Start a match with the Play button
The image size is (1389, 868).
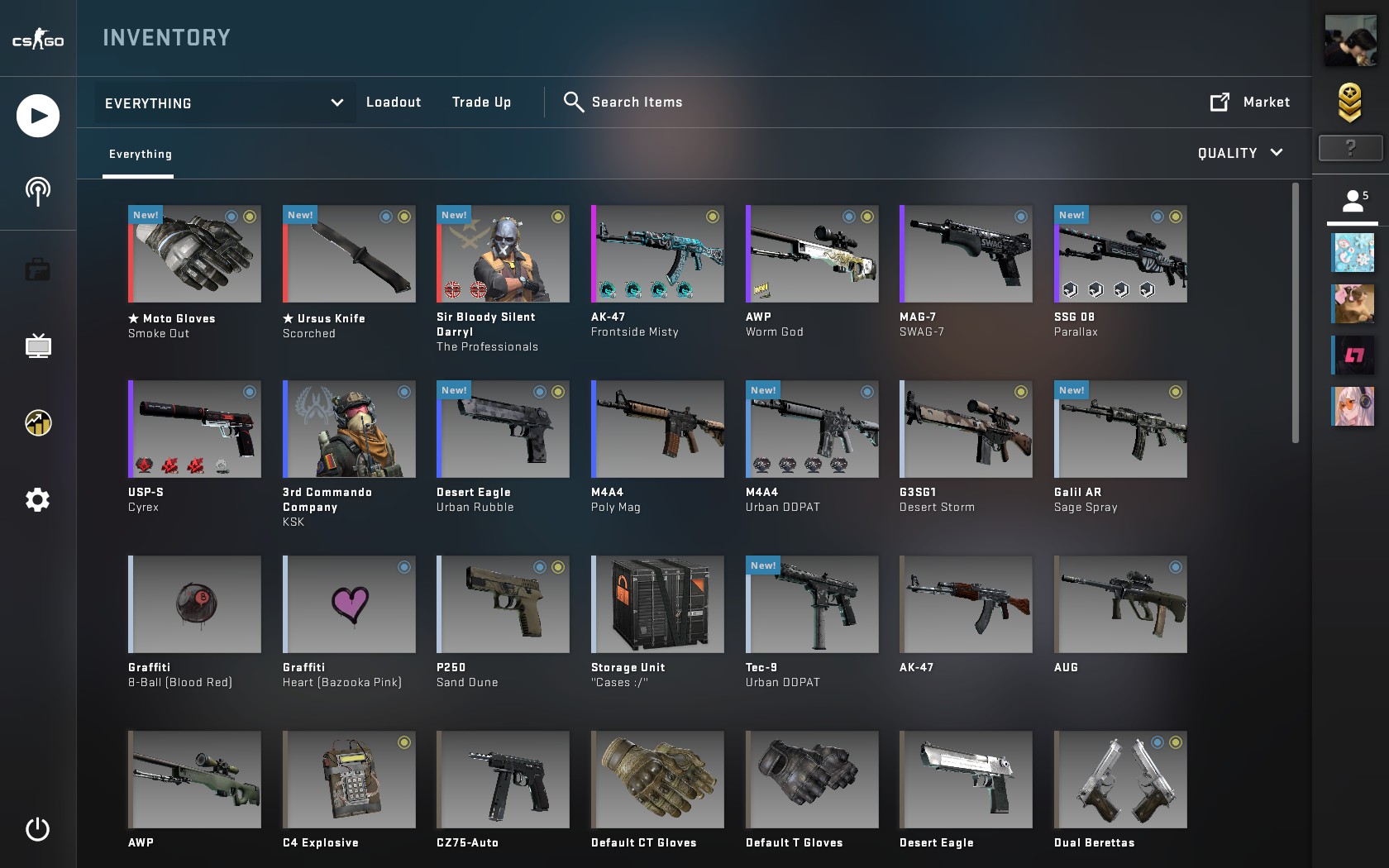point(38,116)
